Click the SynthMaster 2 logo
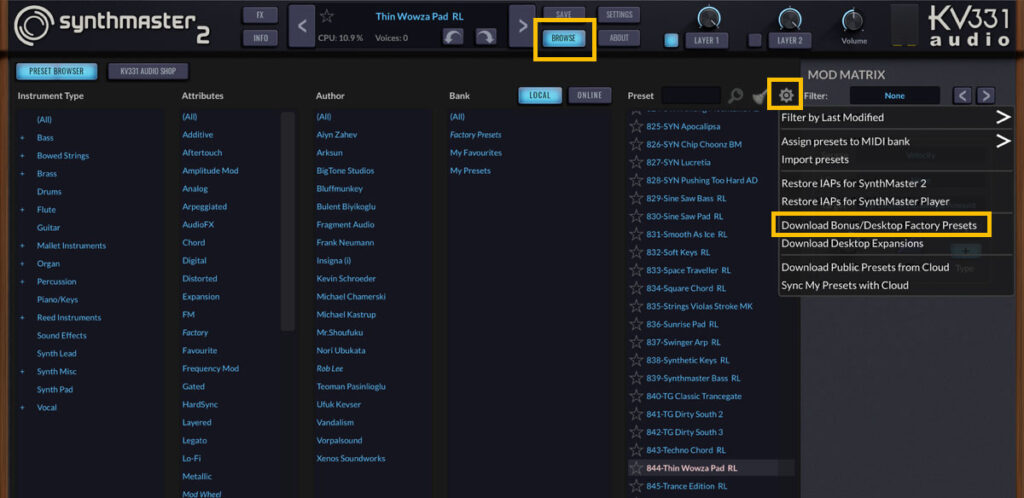Image resolution: width=1024 pixels, height=498 pixels. 111,26
